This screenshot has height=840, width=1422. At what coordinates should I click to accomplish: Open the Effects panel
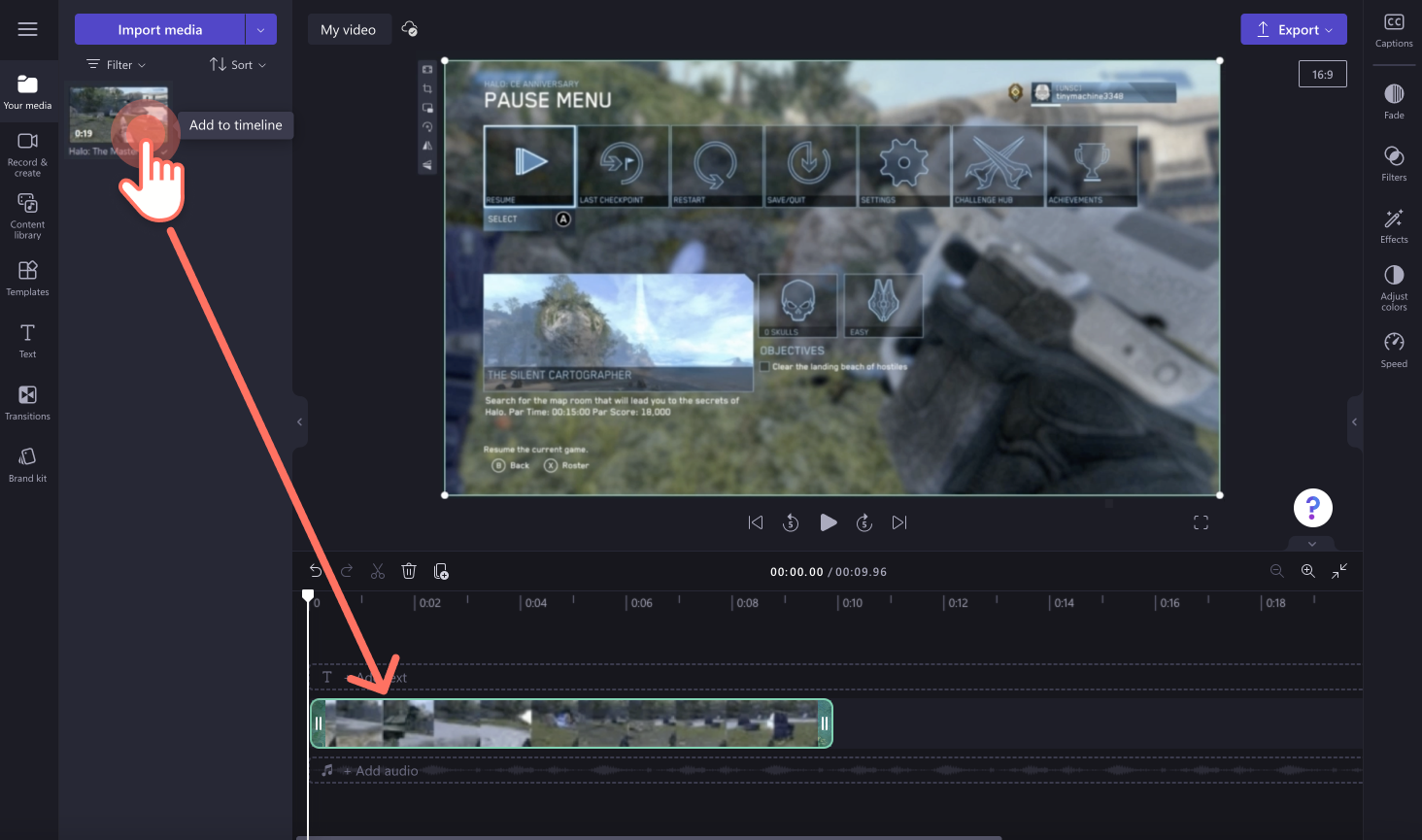click(x=1394, y=226)
